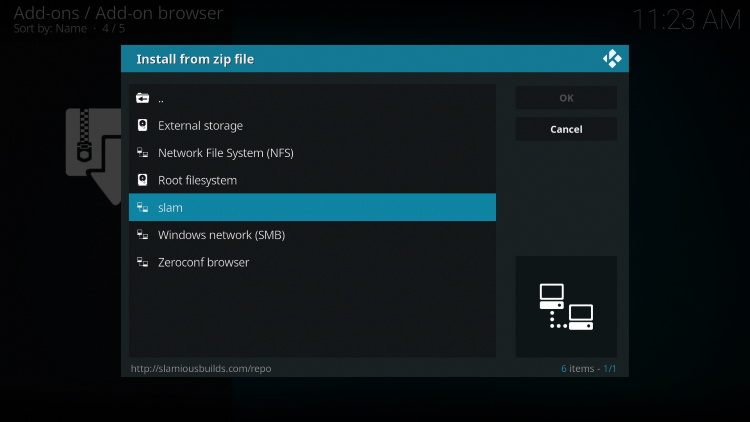
Task: Click the parent folder back-arrow icon
Action: point(143,98)
